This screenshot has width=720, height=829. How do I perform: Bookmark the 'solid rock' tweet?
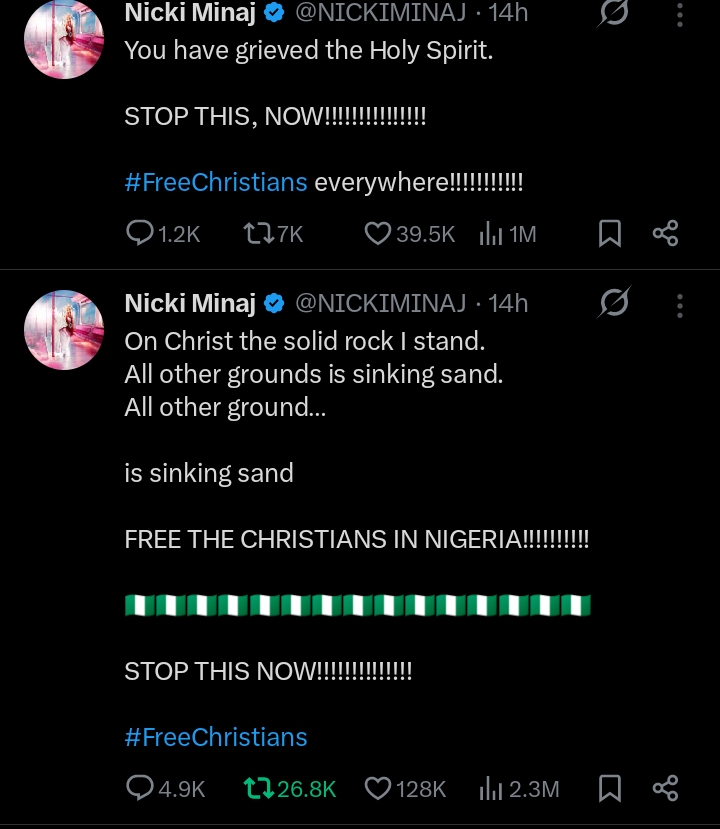(610, 789)
